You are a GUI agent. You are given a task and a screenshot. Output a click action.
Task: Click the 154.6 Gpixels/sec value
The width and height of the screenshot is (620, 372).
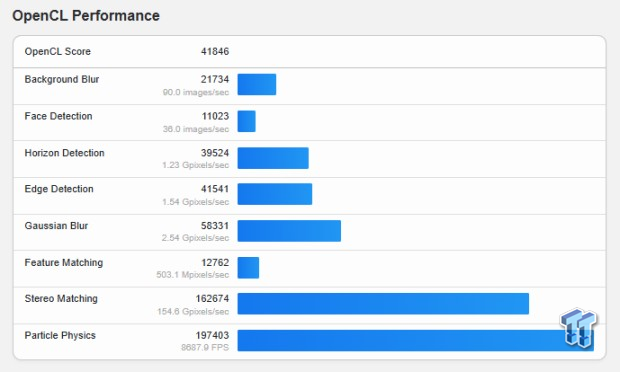[193, 312]
